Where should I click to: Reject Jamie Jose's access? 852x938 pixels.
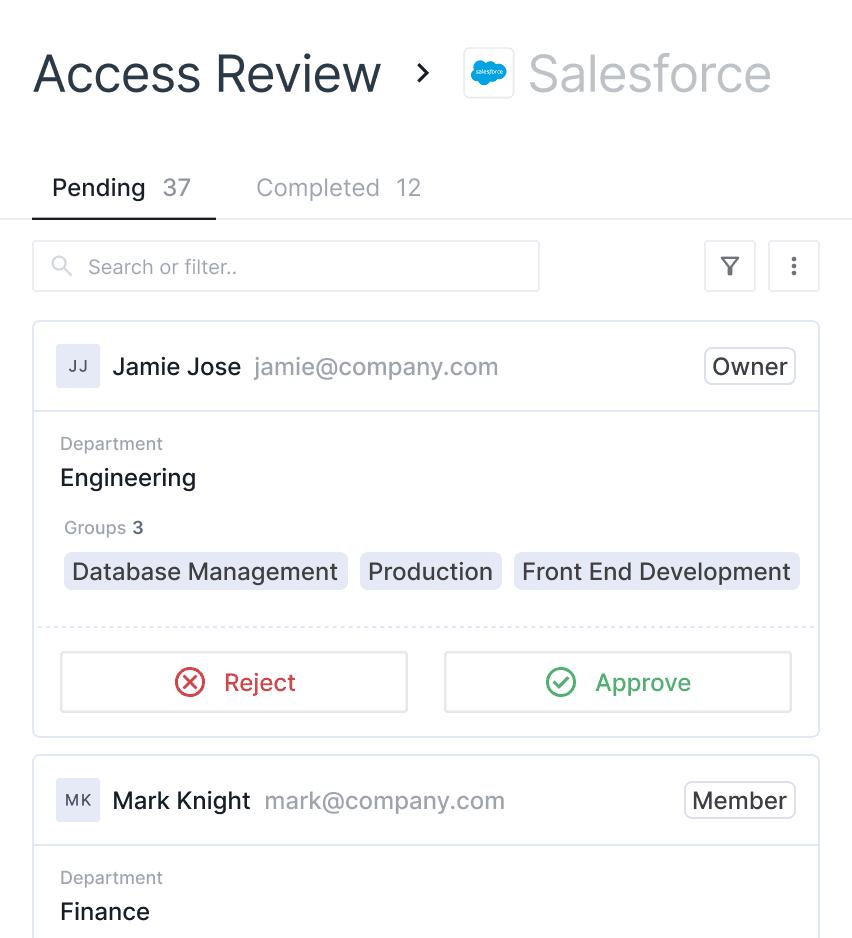tap(234, 682)
